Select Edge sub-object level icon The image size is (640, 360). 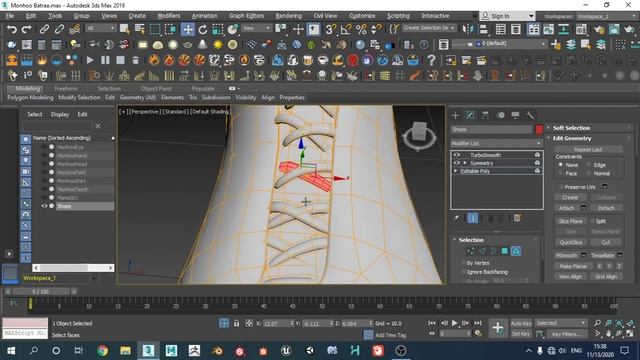point(482,251)
